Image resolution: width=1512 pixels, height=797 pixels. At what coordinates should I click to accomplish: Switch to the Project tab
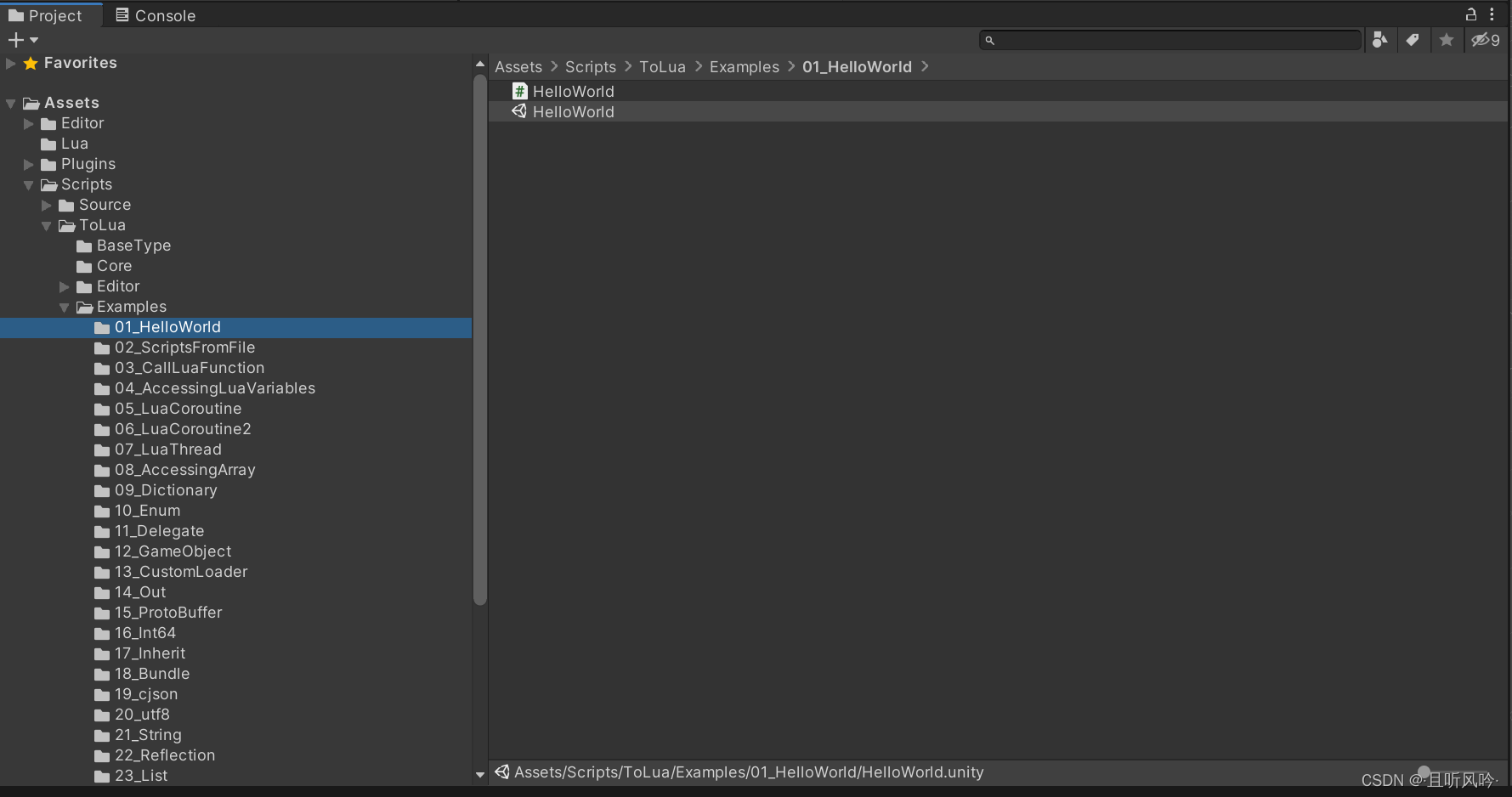pyautogui.click(x=51, y=14)
